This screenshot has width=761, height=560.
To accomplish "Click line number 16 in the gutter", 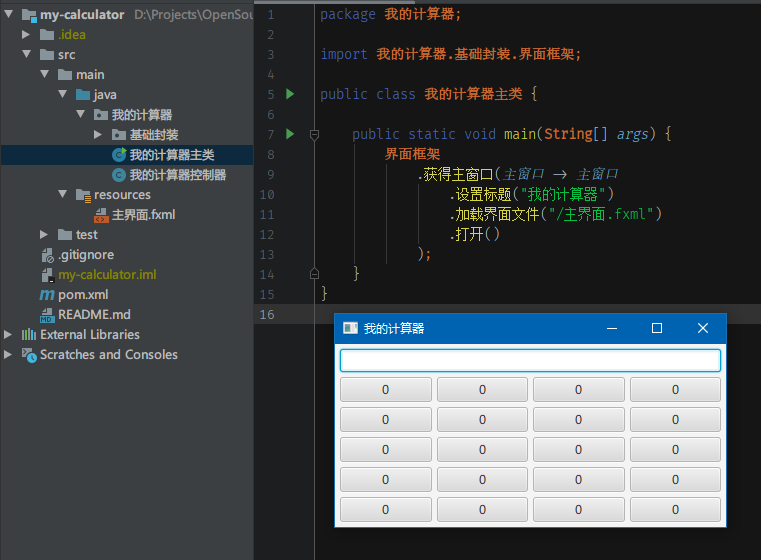I will tap(267, 314).
